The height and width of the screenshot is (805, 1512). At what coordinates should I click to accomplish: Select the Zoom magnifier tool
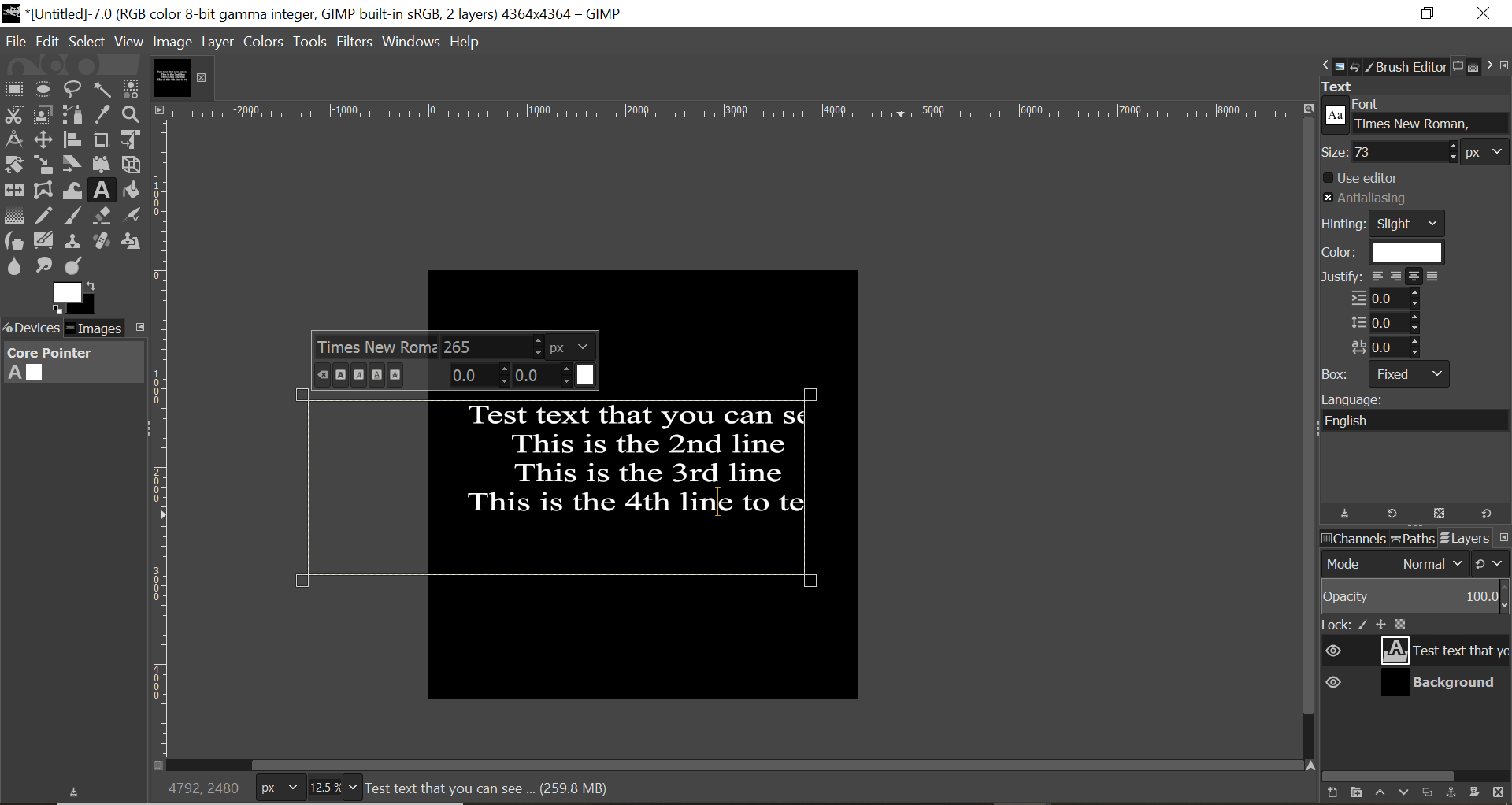coord(131,115)
